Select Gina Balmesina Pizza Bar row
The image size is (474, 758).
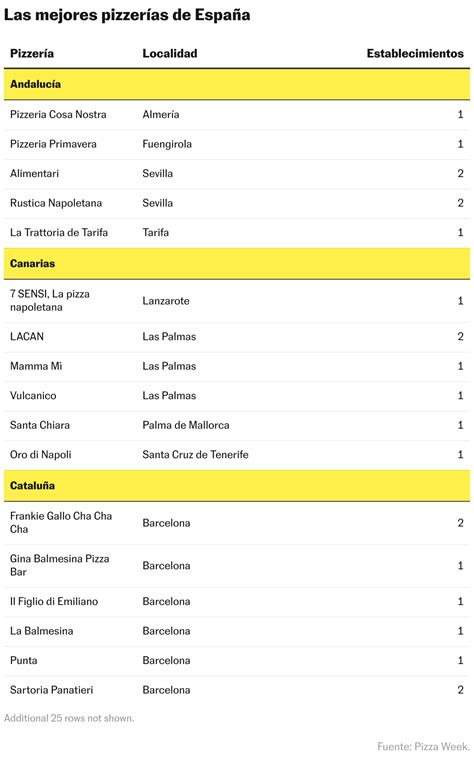point(237,566)
